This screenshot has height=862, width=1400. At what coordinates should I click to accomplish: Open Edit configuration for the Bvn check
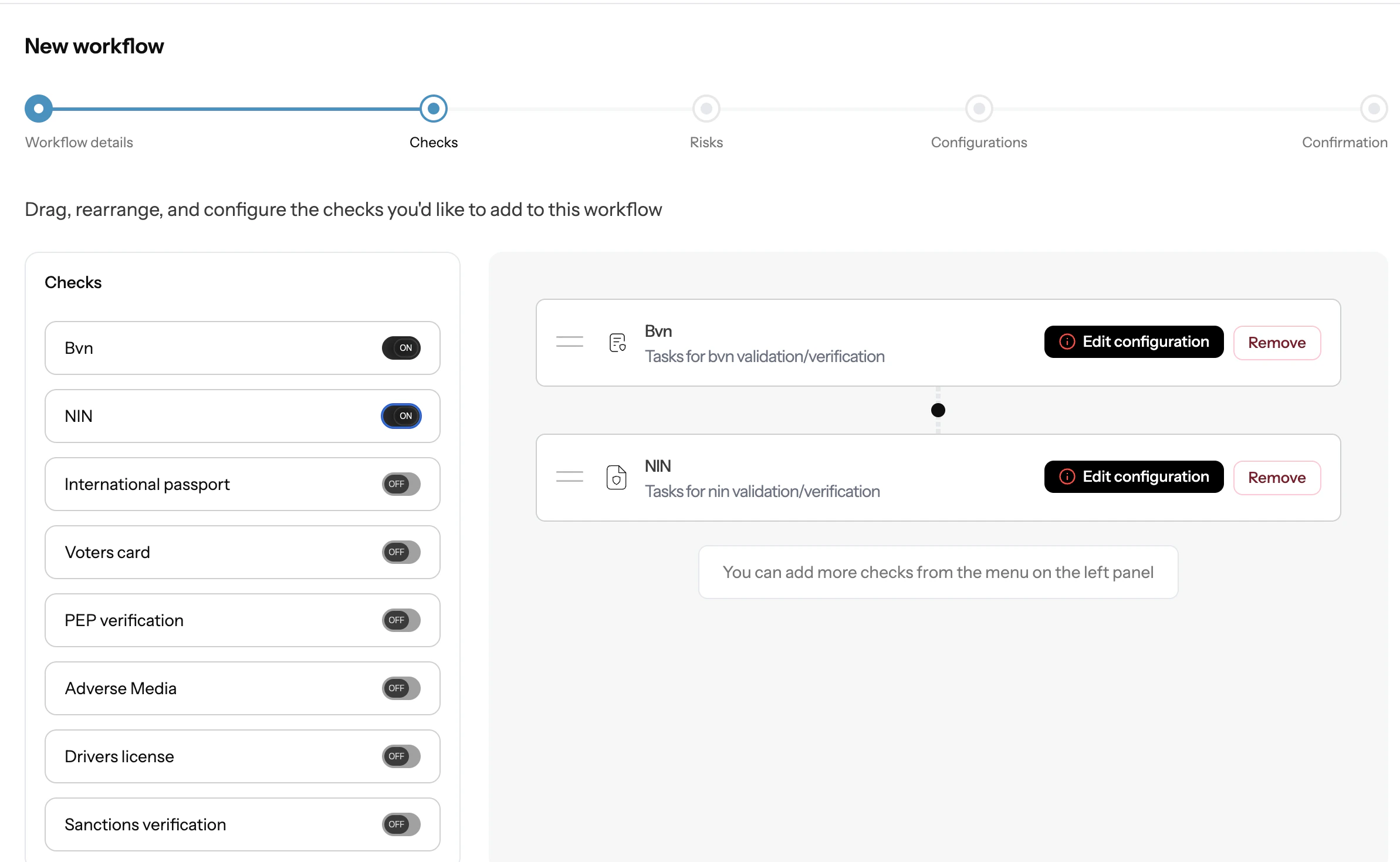coord(1133,342)
